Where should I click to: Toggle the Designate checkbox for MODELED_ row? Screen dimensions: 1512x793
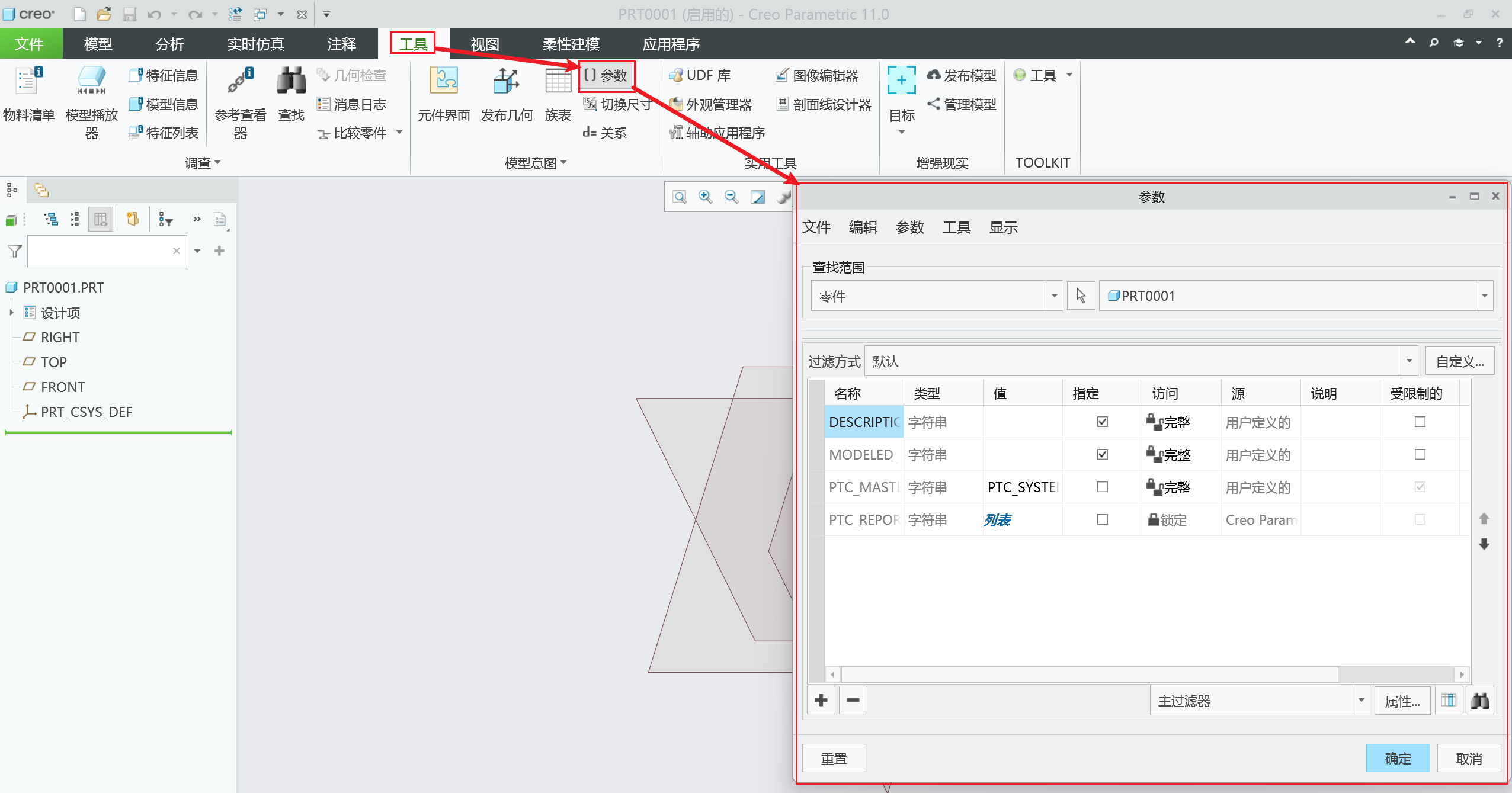click(x=1103, y=454)
